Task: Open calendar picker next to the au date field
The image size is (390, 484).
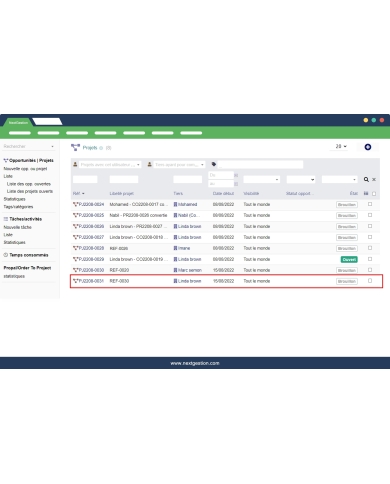Action: click(x=236, y=184)
